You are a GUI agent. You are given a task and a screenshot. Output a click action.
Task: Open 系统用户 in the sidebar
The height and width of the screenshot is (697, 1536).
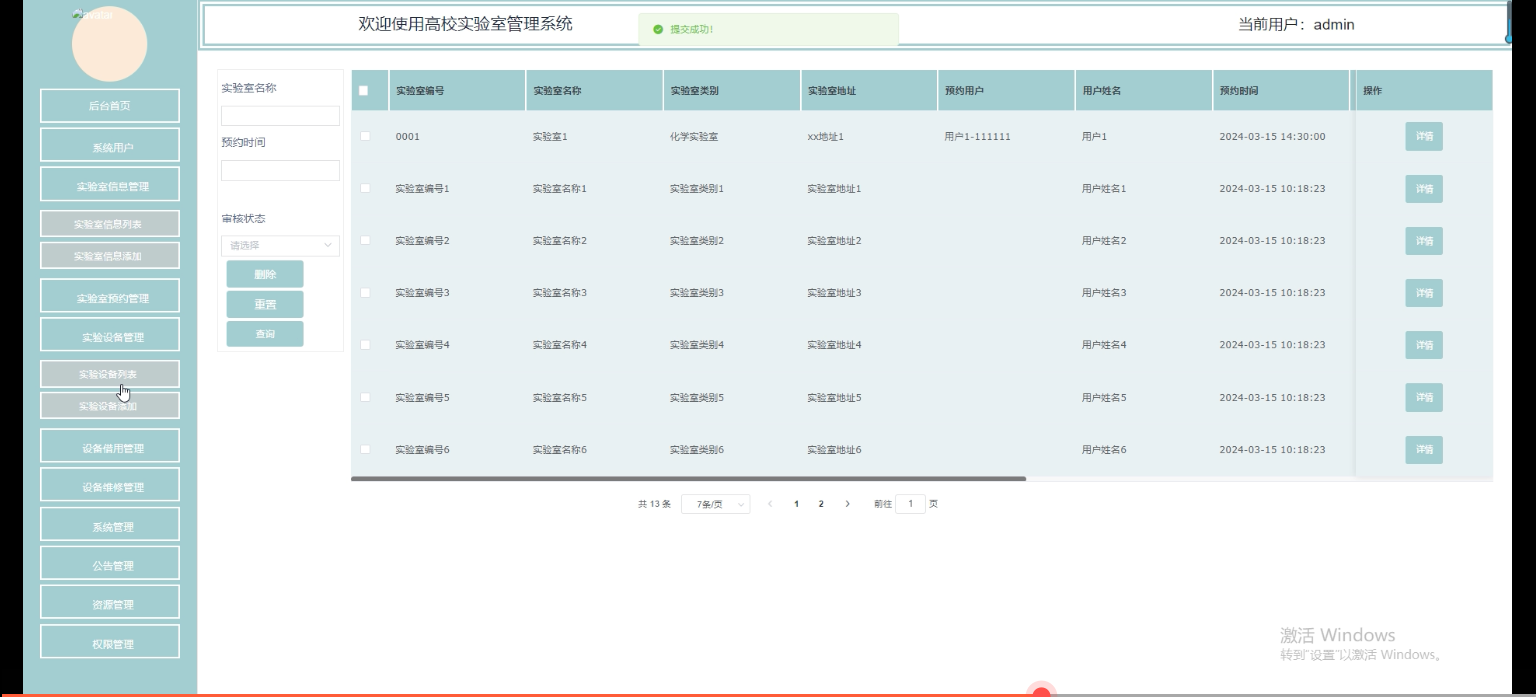click(x=110, y=145)
